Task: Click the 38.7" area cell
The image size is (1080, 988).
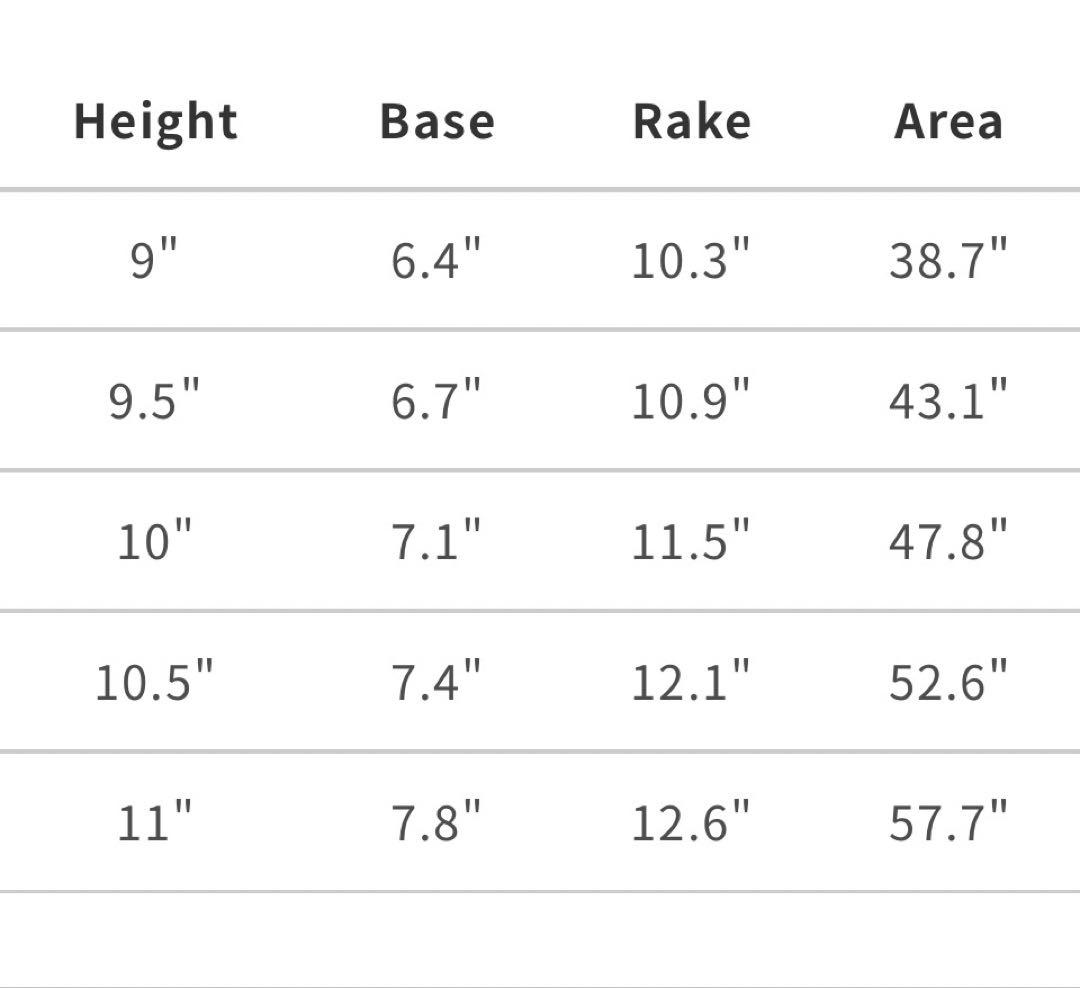Action: (948, 261)
